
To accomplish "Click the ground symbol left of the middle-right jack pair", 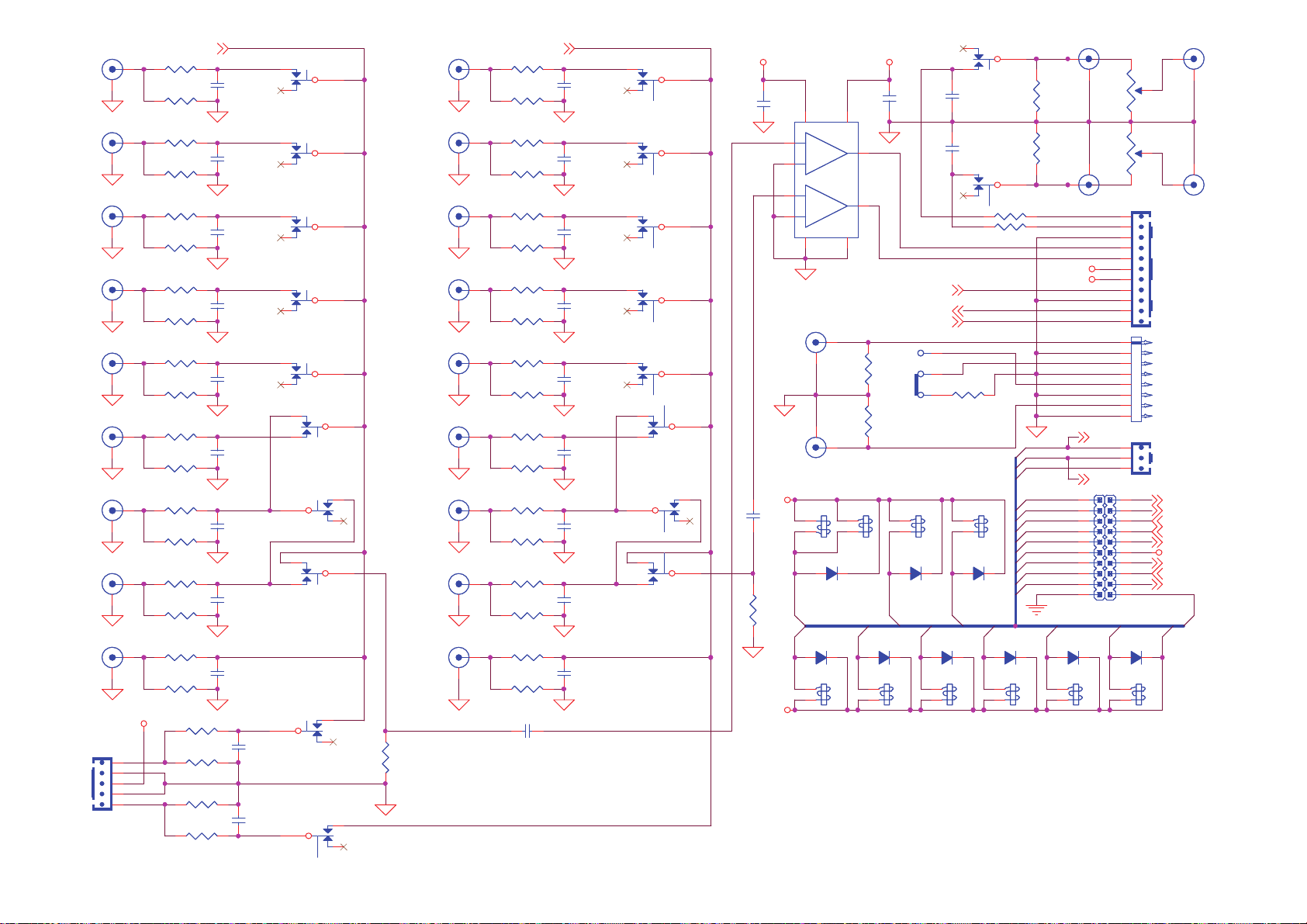I will 784,410.
